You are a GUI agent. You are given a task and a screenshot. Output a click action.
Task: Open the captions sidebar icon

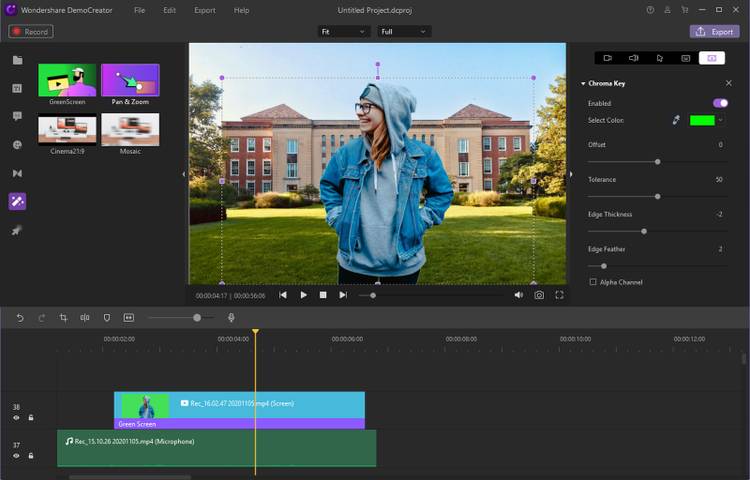pos(17,88)
